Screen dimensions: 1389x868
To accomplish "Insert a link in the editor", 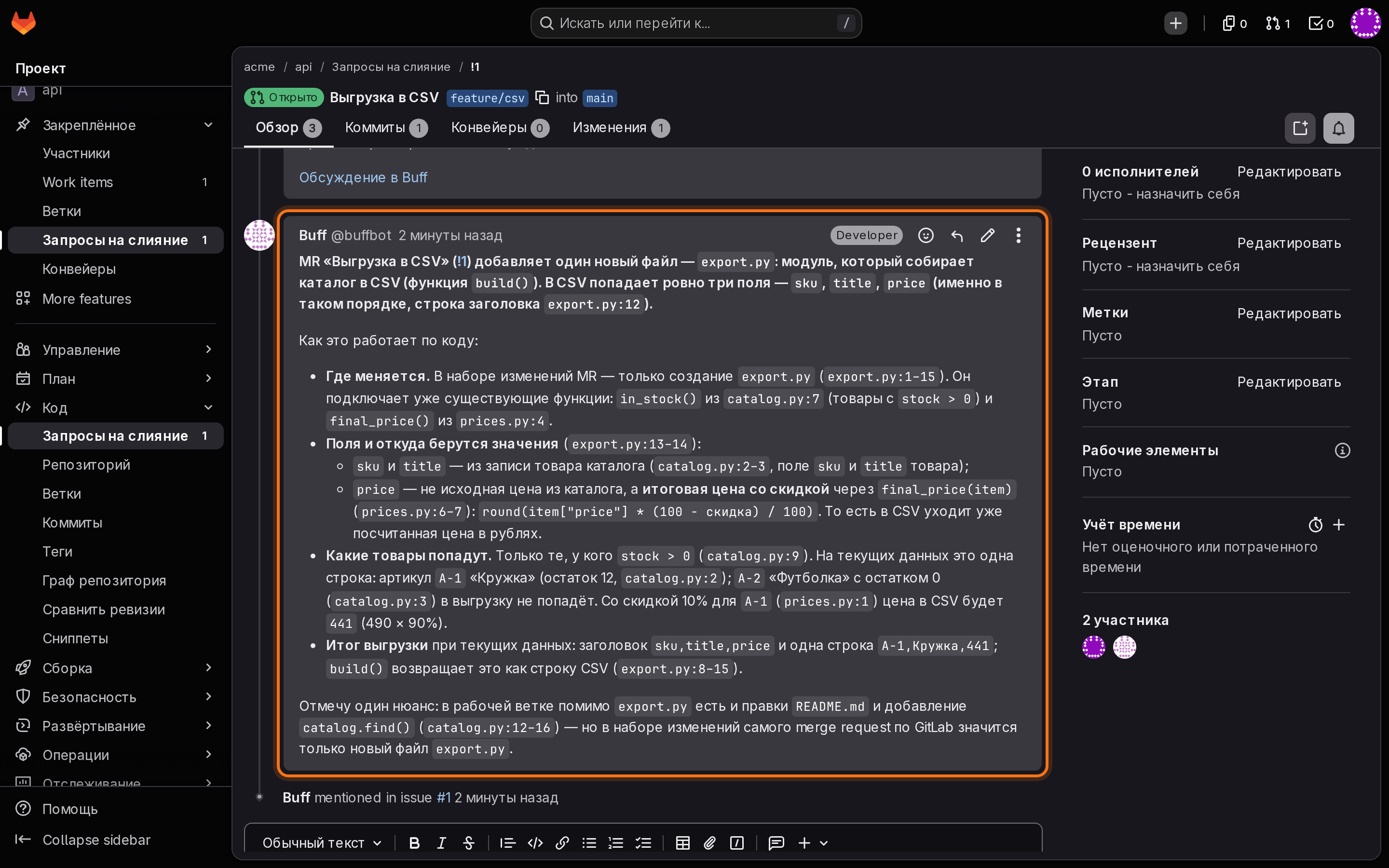I will pyautogui.click(x=562, y=843).
